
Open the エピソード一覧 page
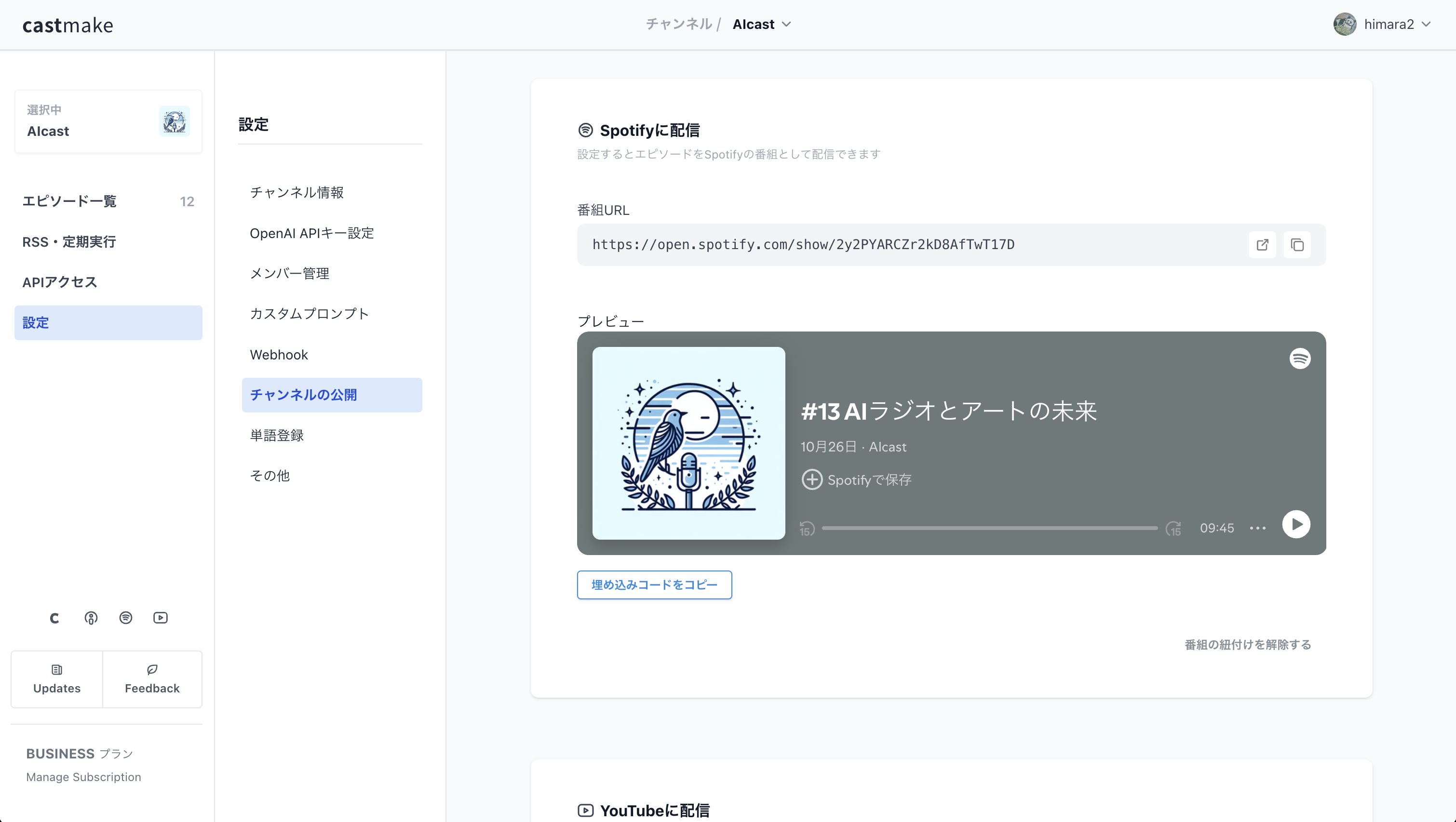[x=108, y=201]
